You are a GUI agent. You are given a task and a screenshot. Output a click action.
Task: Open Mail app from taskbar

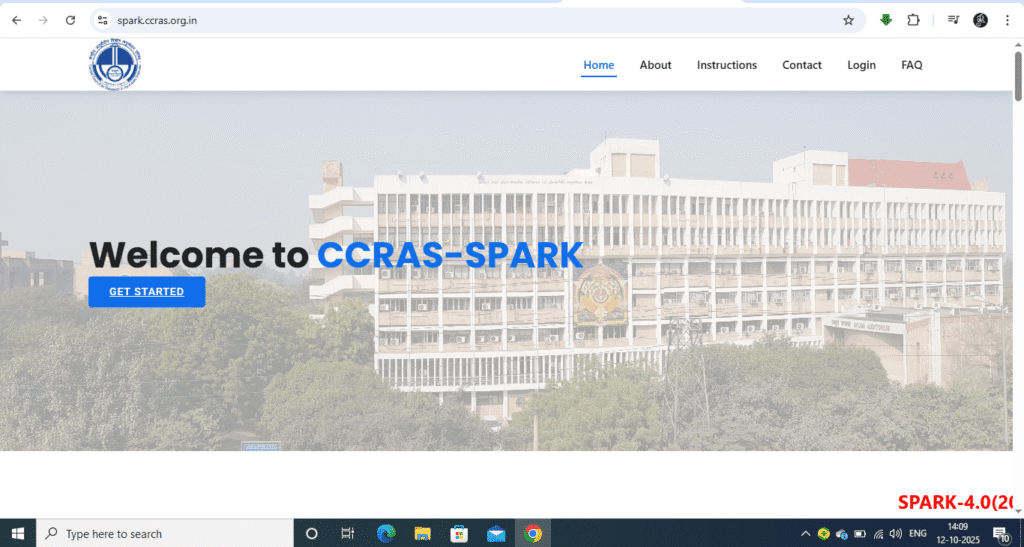coord(496,533)
